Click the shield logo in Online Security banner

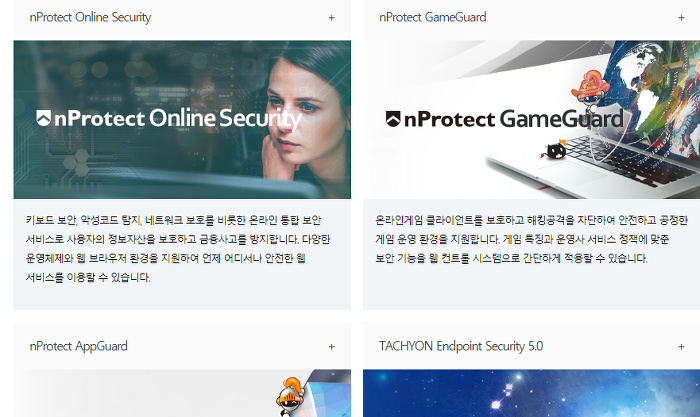pos(43,118)
